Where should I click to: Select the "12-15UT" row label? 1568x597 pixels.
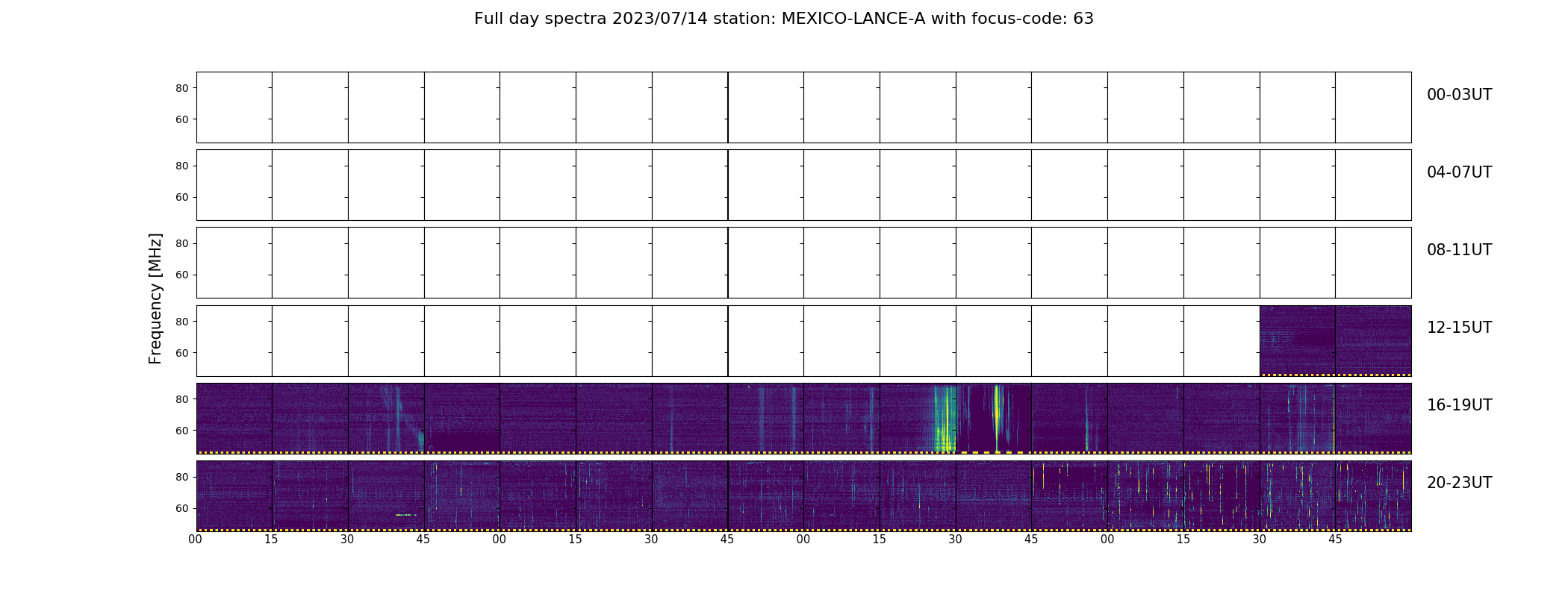point(1459,328)
